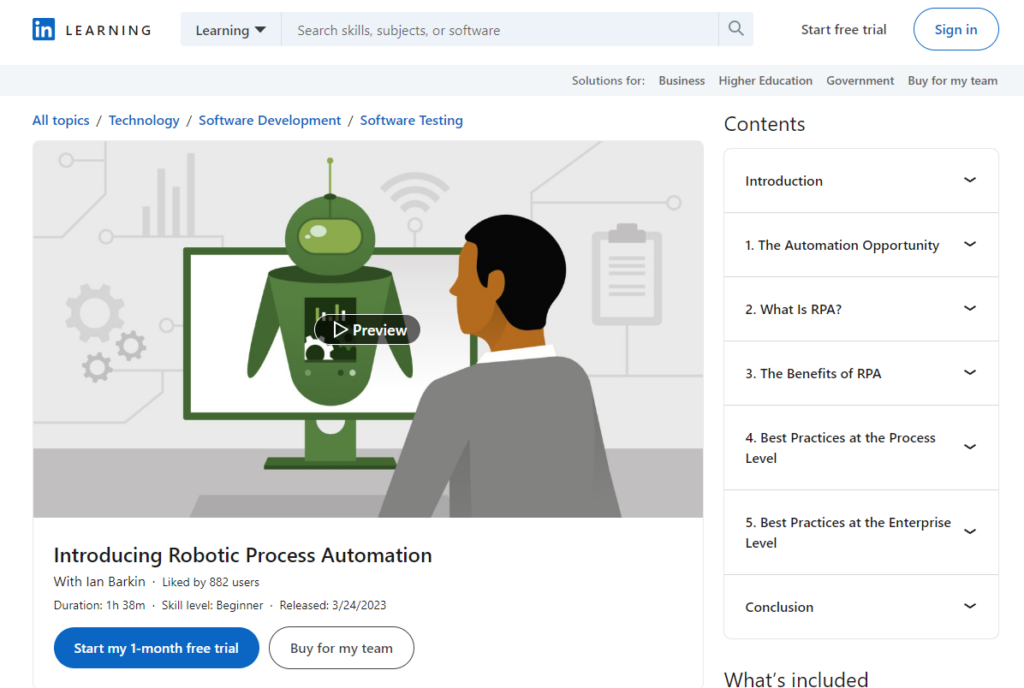Click 5. Best Practices at the Enterprise Level title
This screenshot has height=688, width=1024.
(x=848, y=533)
